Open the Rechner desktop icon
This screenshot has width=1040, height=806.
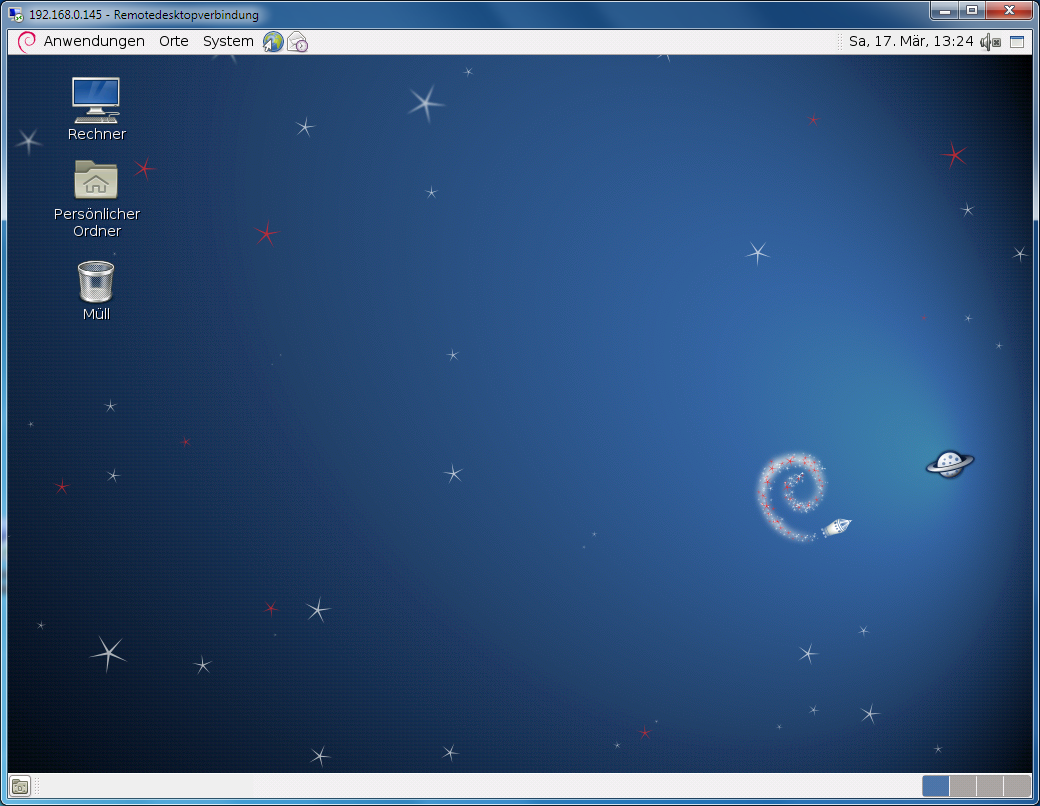coord(96,100)
